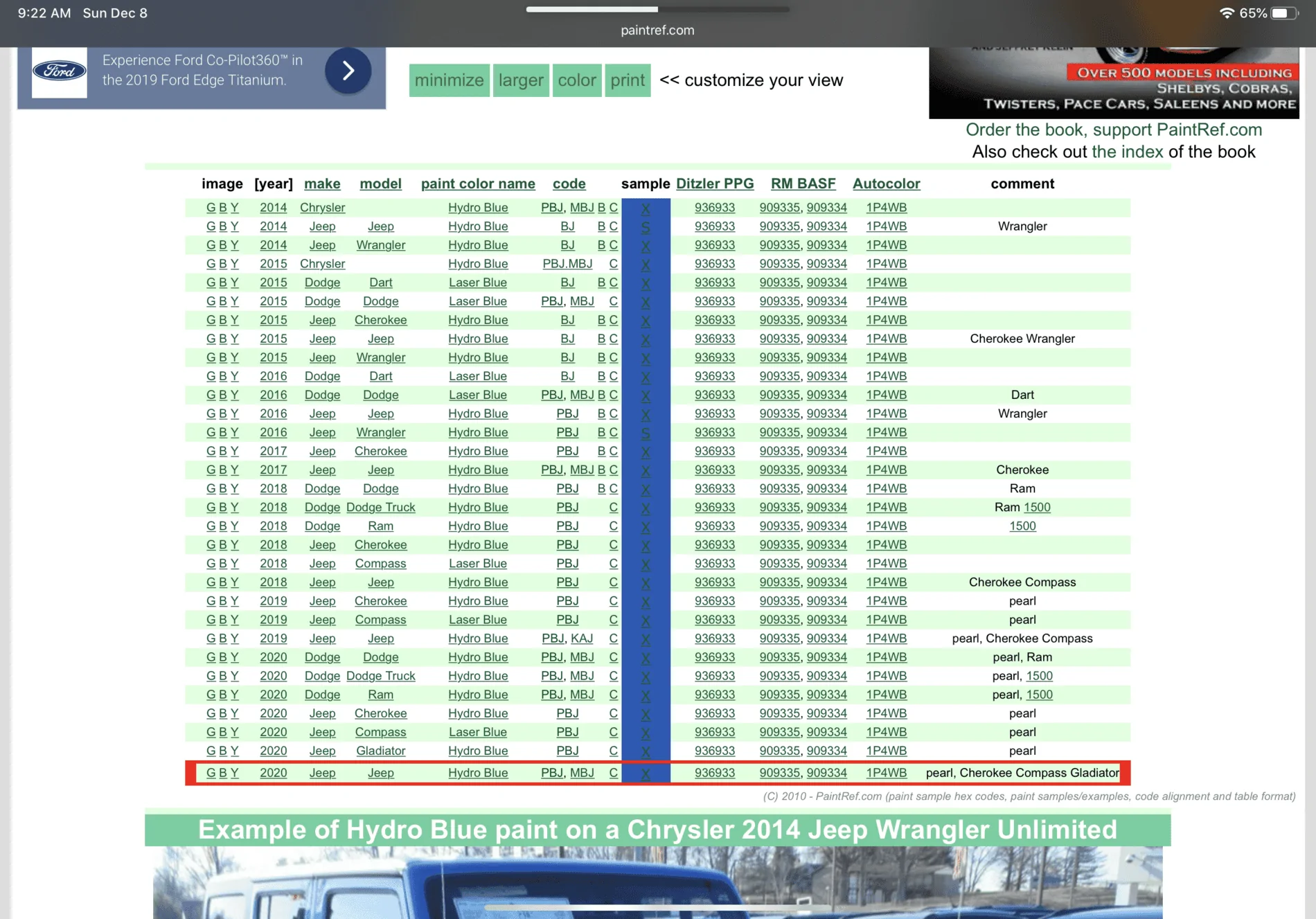Open Jeep Wrangler Unlimited example photo
1316x919 pixels.
coord(657,882)
